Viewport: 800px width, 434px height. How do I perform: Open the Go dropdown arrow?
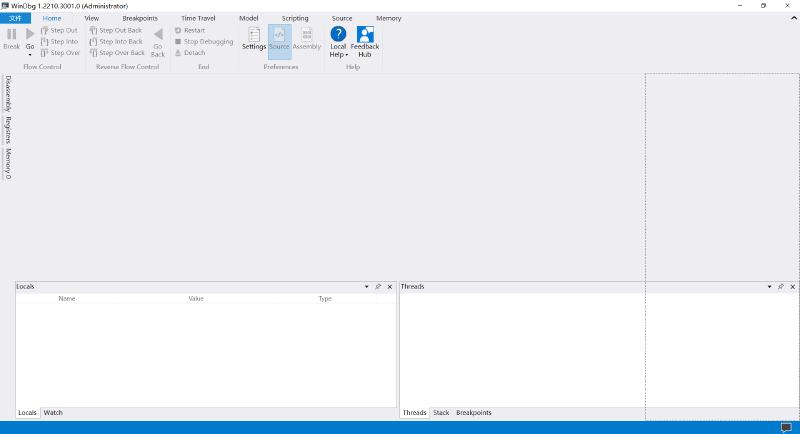click(x=30, y=55)
